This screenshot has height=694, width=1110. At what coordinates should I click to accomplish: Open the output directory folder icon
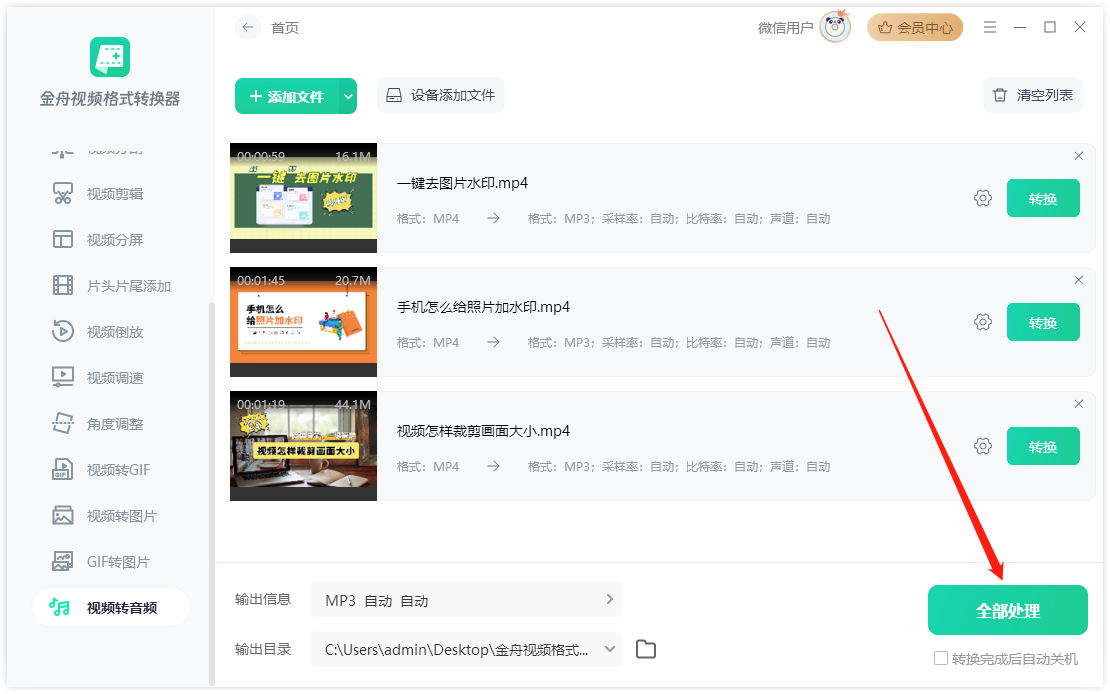point(645,649)
